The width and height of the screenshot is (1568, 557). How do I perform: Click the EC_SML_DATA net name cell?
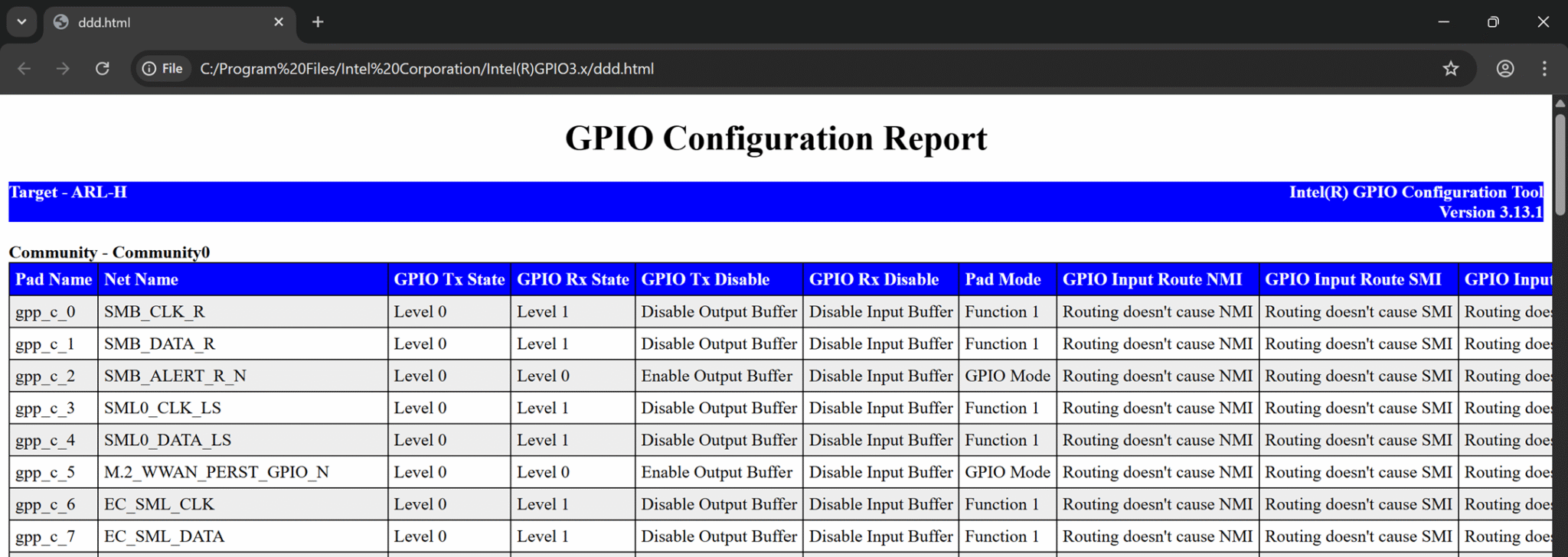point(243,536)
